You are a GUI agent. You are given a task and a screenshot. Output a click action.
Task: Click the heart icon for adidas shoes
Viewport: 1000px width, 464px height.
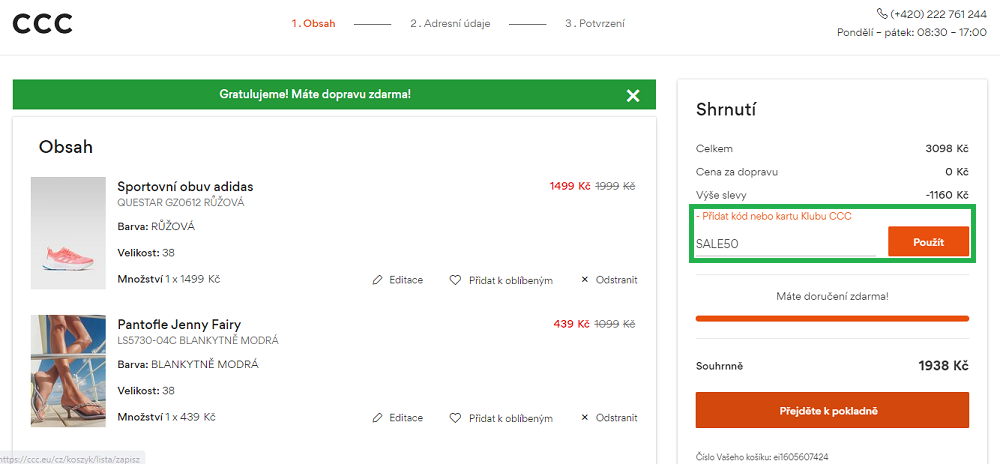click(455, 280)
